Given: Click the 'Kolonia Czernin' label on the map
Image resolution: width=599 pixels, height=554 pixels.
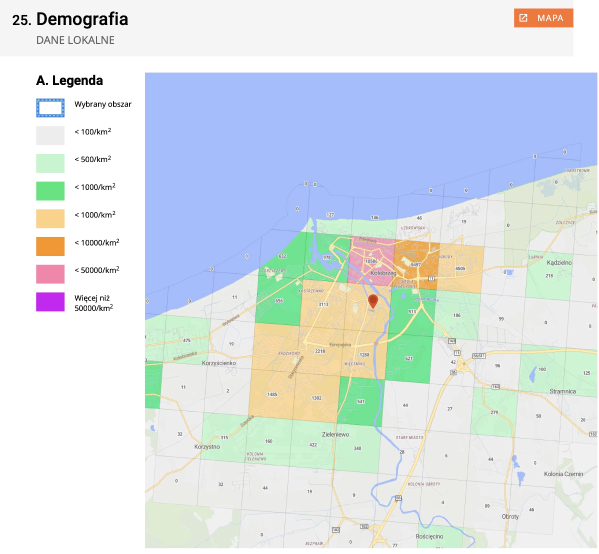Looking at the screenshot, I should [x=563, y=474].
